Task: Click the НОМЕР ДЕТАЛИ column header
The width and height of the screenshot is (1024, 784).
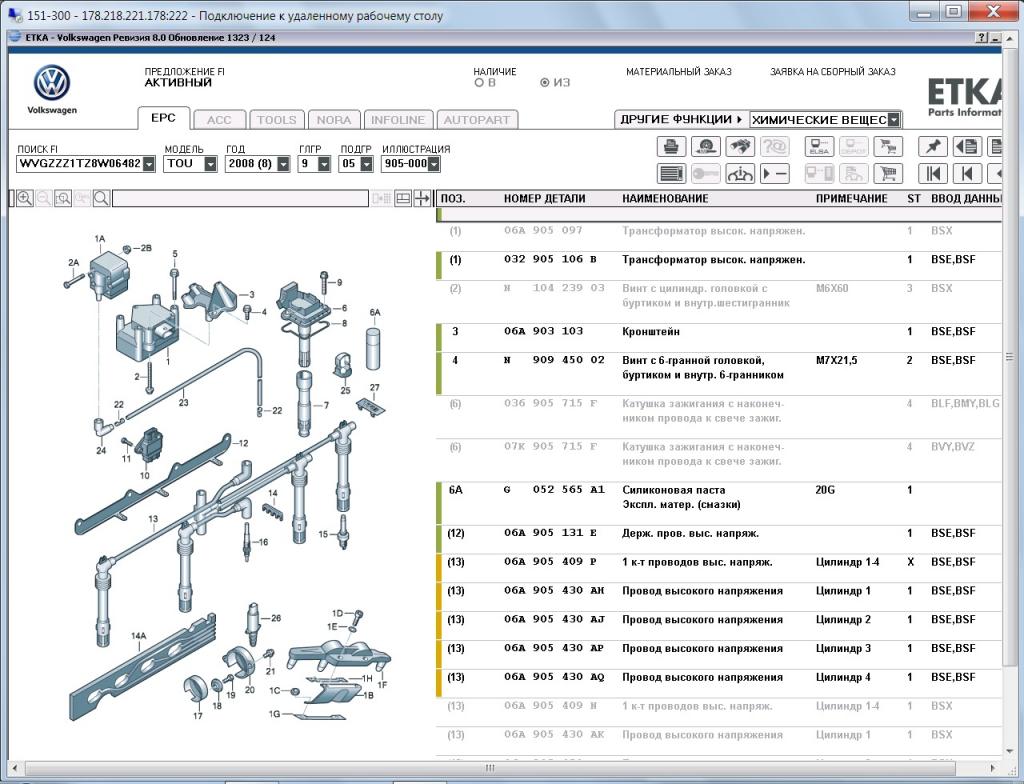Action: (x=544, y=199)
